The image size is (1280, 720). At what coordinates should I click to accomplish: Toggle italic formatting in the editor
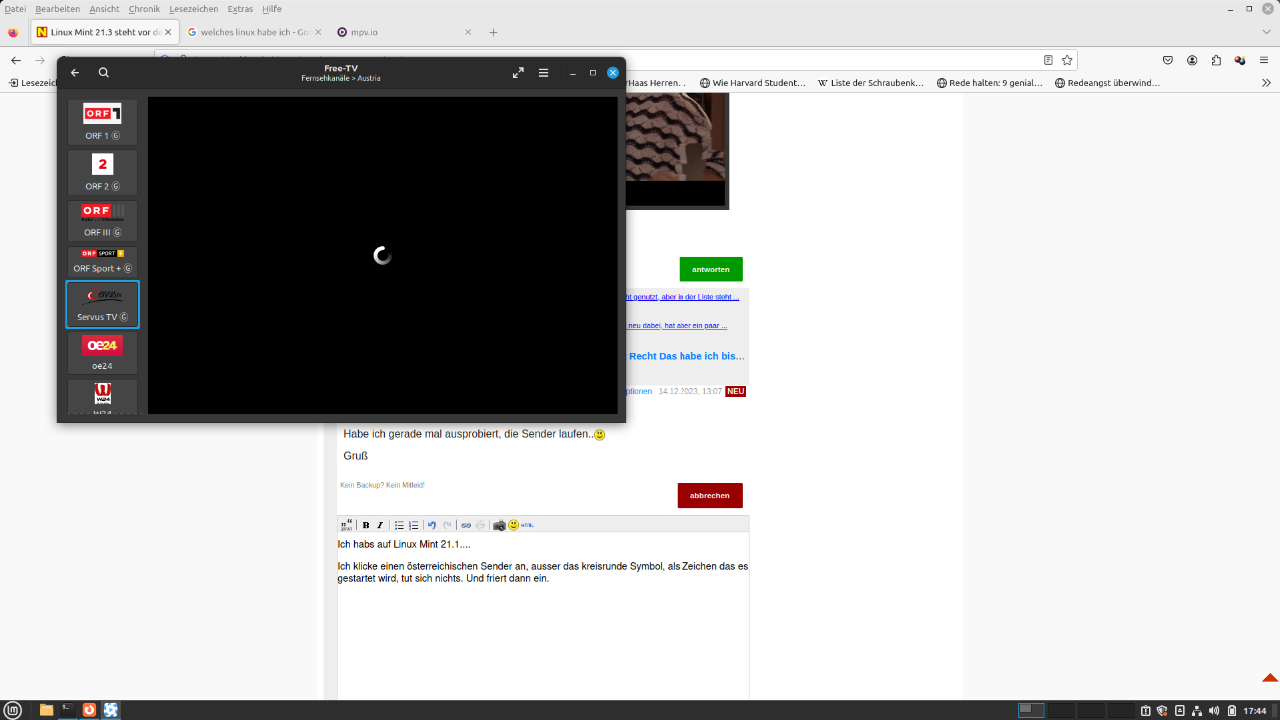(x=380, y=525)
